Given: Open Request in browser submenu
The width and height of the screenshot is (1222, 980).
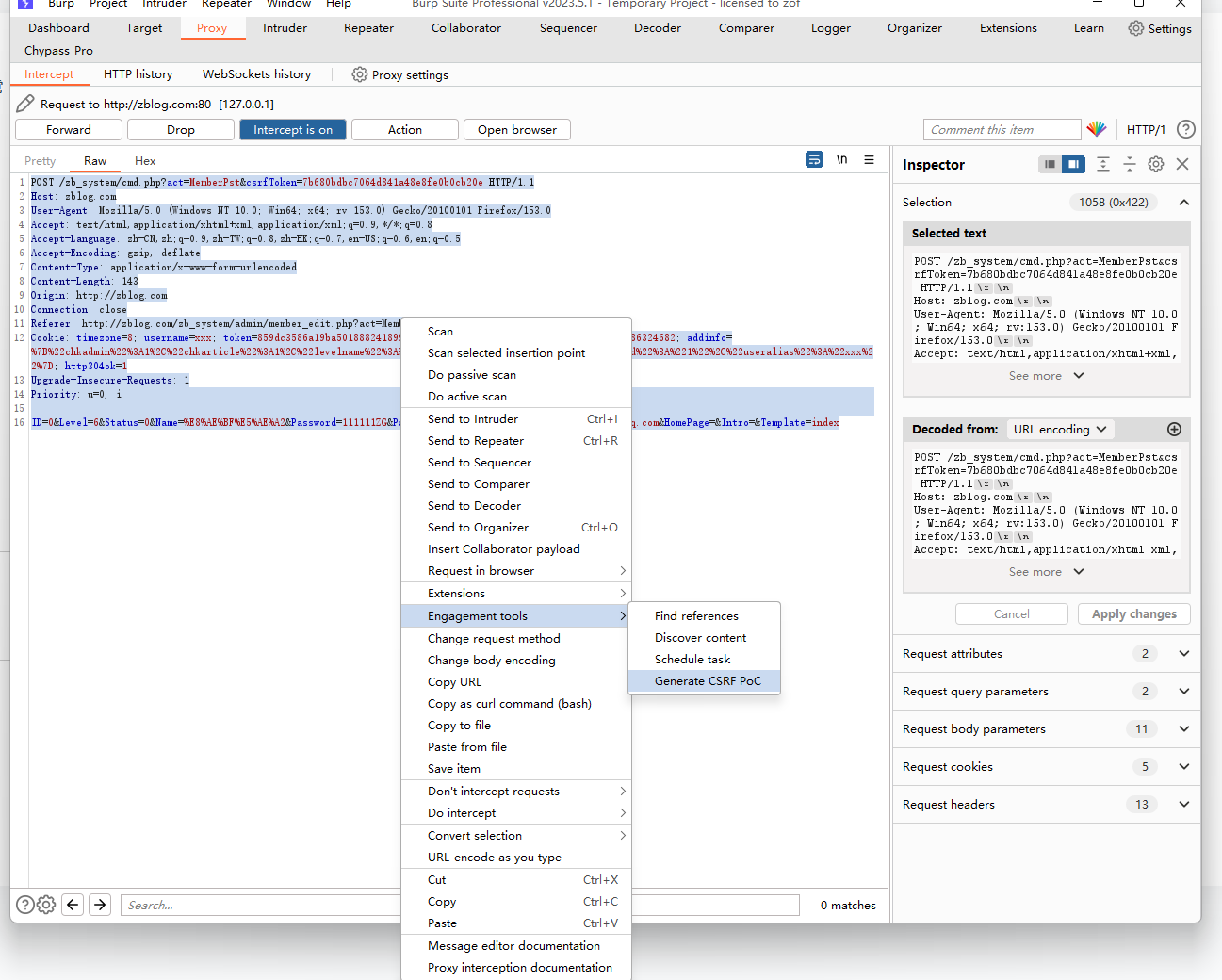Looking at the screenshot, I should [516, 571].
